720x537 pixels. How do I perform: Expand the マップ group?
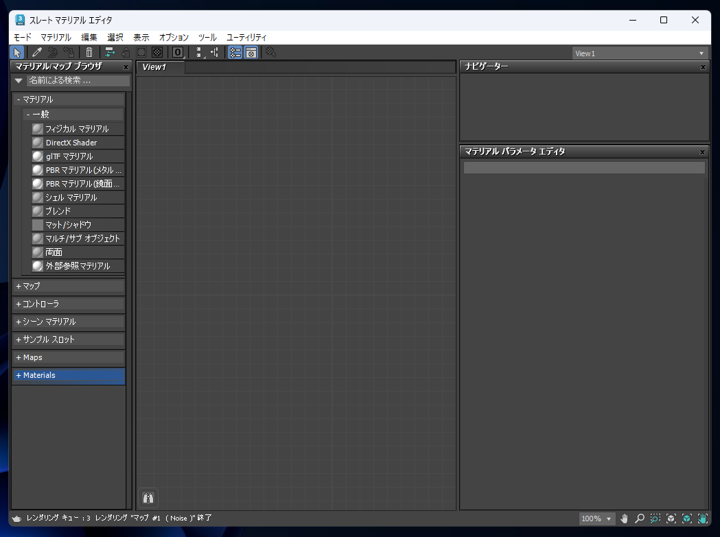[x=68, y=286]
